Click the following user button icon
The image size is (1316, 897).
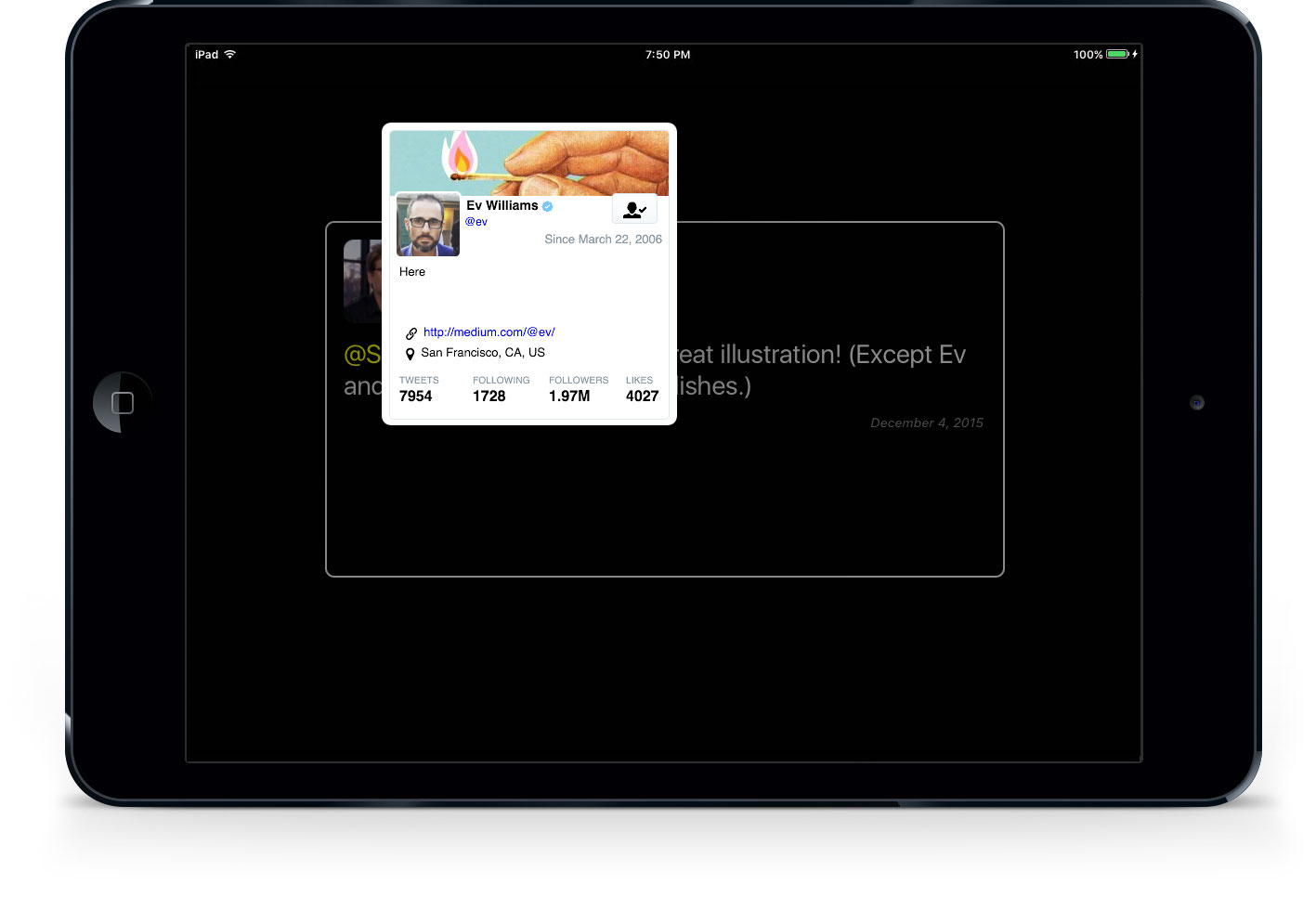click(634, 210)
